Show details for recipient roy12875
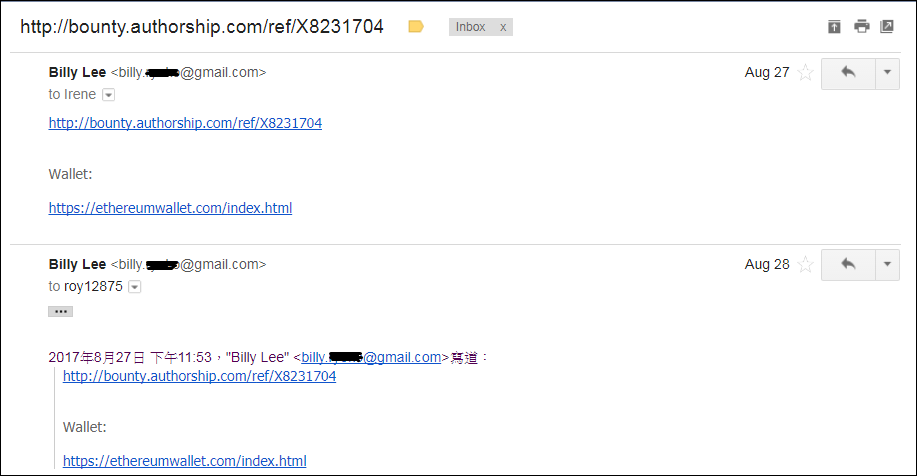The height and width of the screenshot is (476, 917). pyautogui.click(x=135, y=287)
